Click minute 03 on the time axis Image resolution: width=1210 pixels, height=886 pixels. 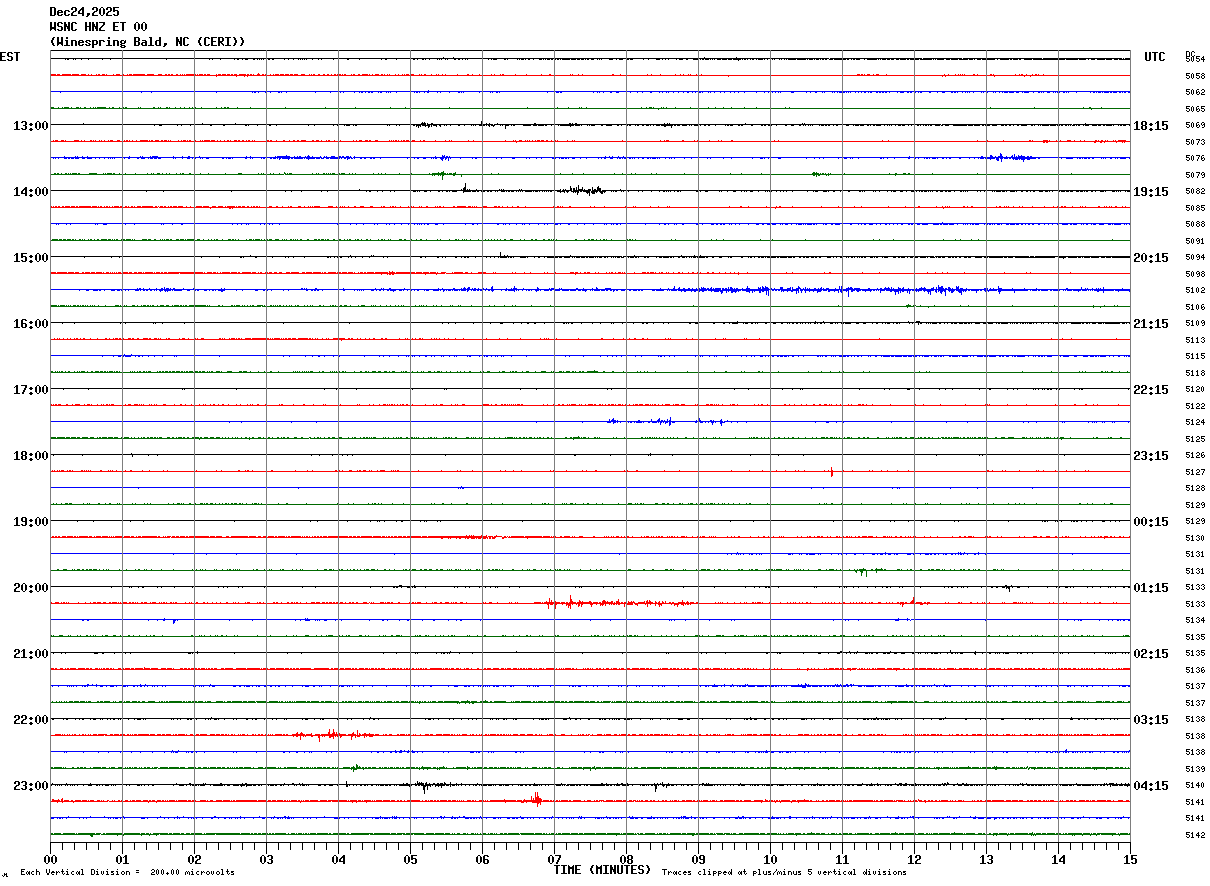coord(266,859)
